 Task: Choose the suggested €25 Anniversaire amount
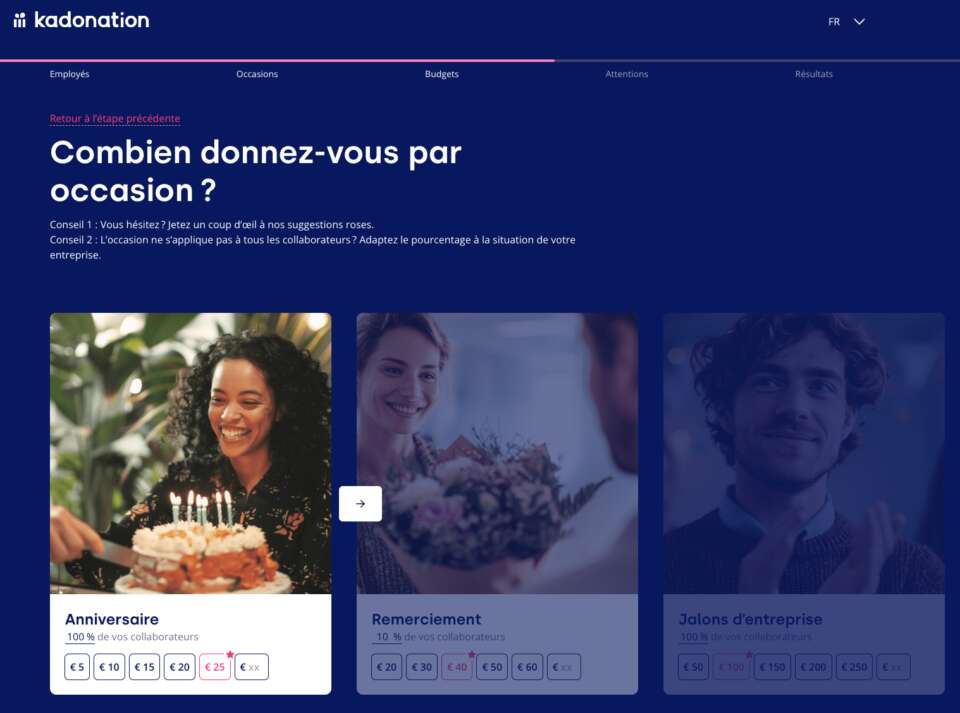click(x=215, y=667)
